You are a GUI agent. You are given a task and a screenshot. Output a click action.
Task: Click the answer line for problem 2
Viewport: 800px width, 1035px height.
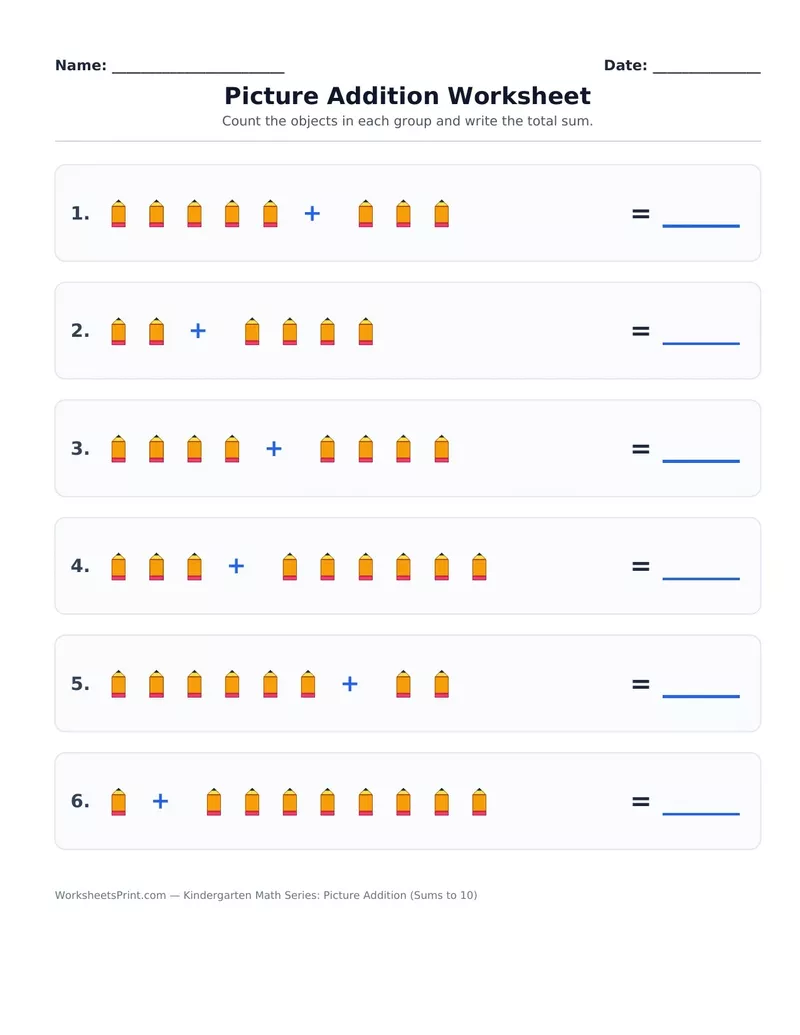tap(700, 343)
